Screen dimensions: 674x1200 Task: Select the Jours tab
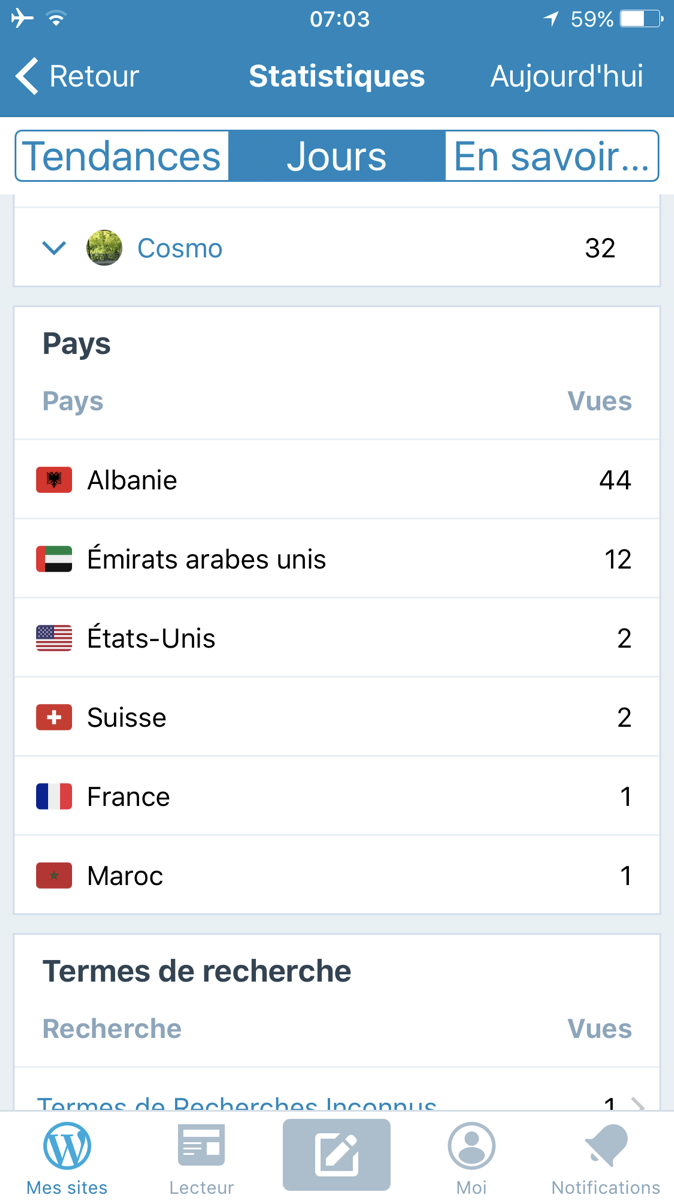(336, 157)
